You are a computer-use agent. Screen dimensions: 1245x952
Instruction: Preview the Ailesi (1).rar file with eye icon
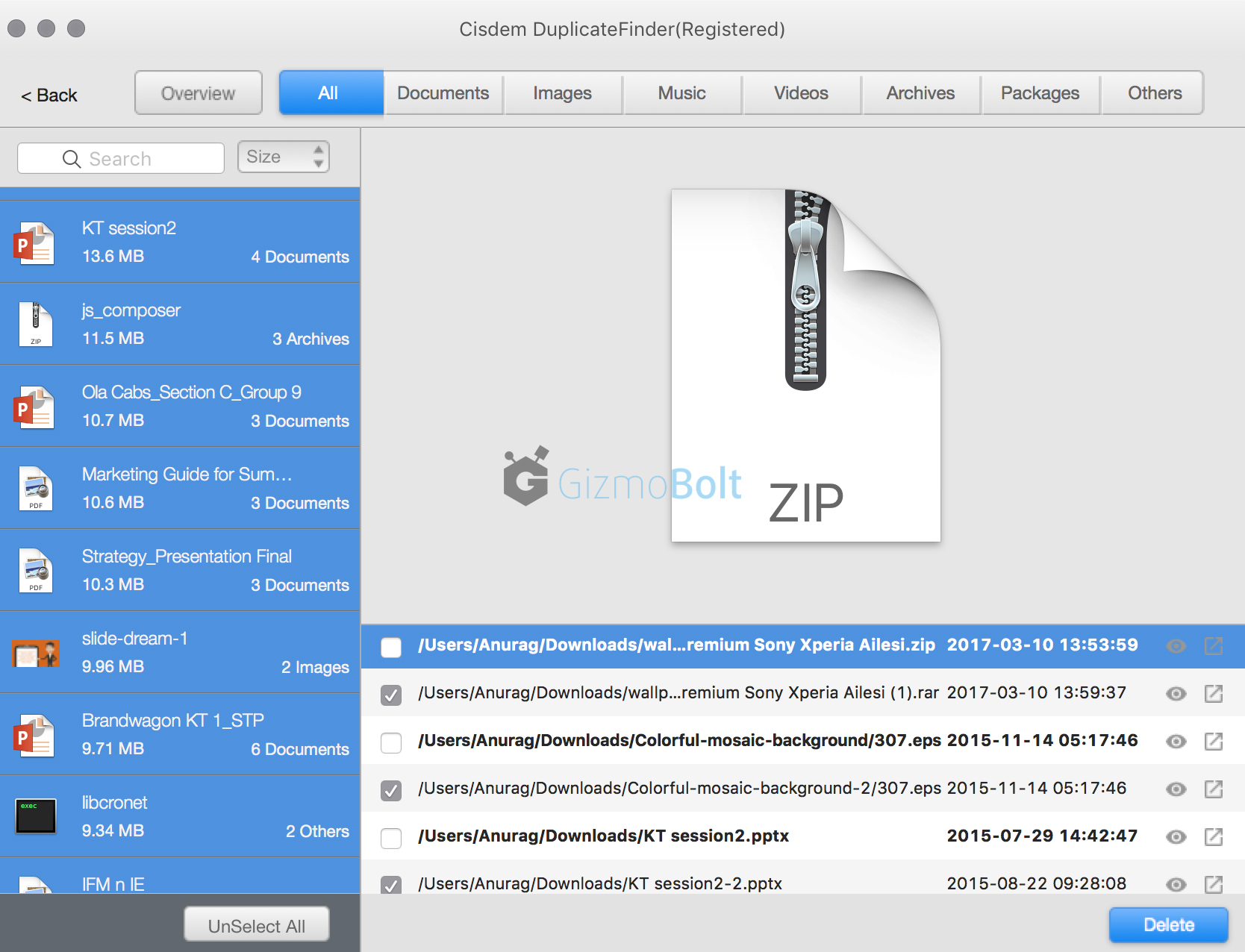click(1176, 694)
